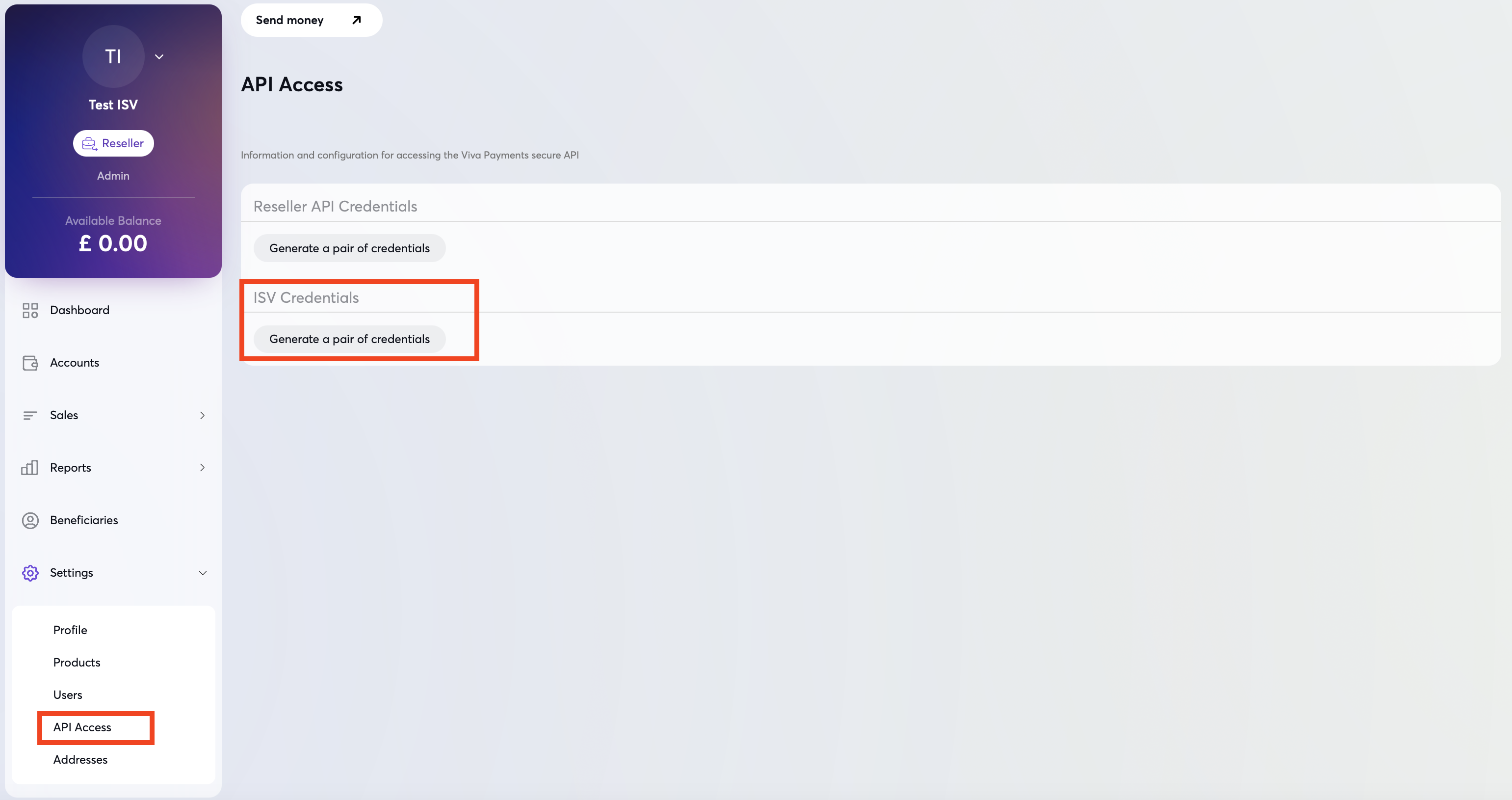Click the Accounts wallet icon
The width and height of the screenshot is (1512, 800).
pyautogui.click(x=30, y=362)
